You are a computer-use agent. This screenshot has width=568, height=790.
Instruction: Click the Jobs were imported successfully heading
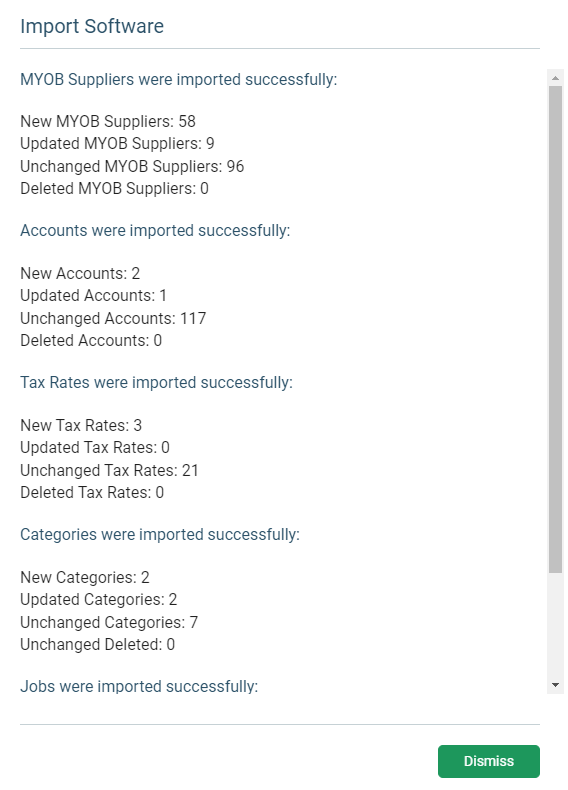click(139, 687)
